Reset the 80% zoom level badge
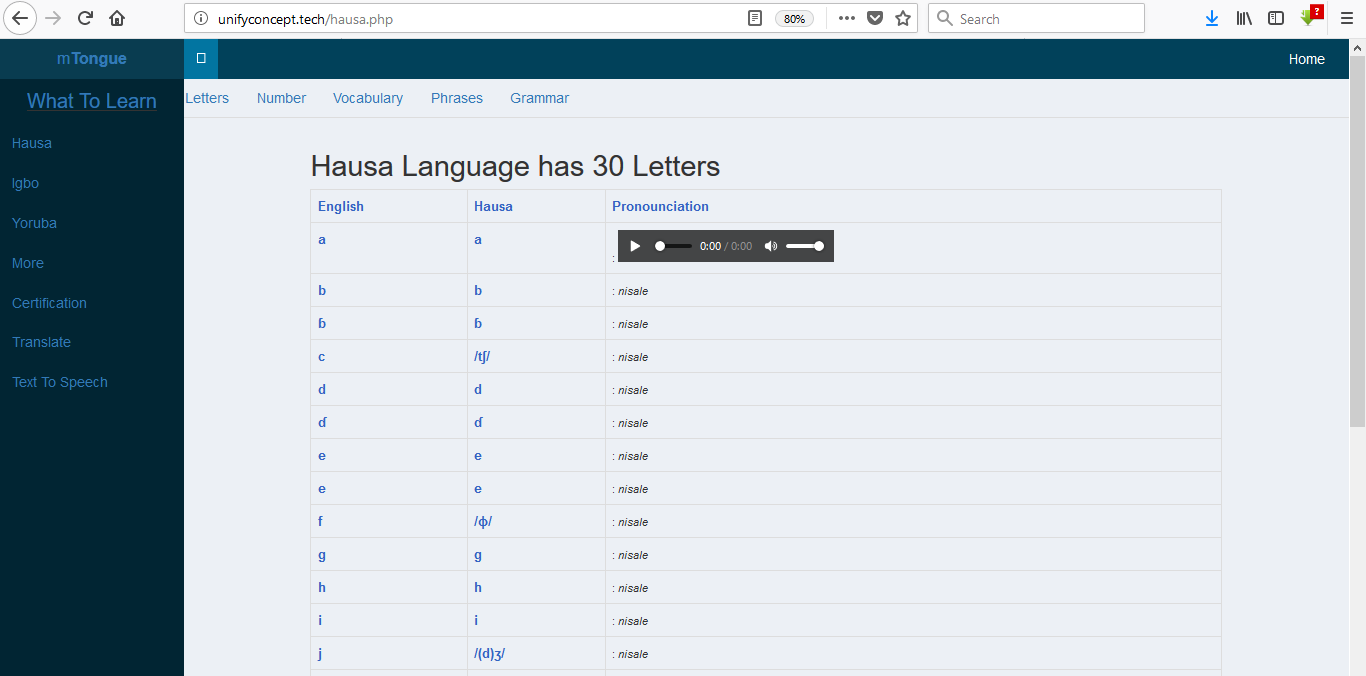 tap(794, 19)
